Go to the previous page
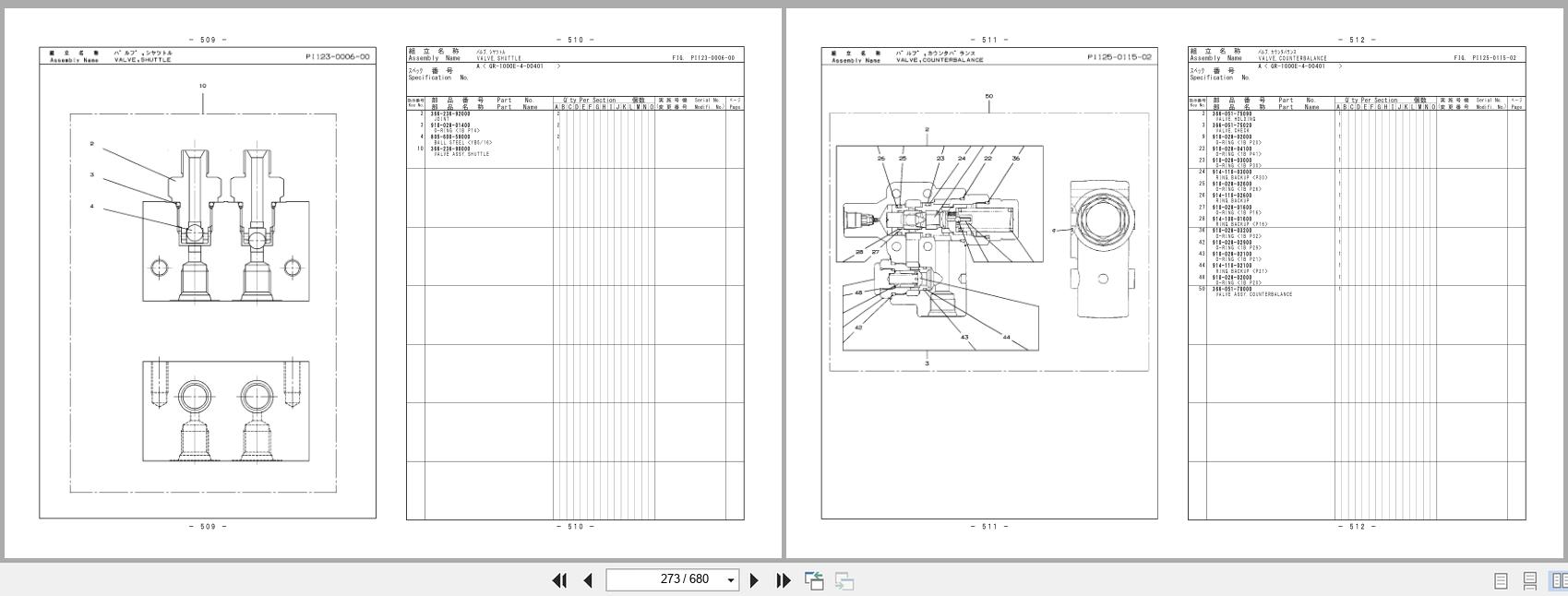 tap(588, 580)
